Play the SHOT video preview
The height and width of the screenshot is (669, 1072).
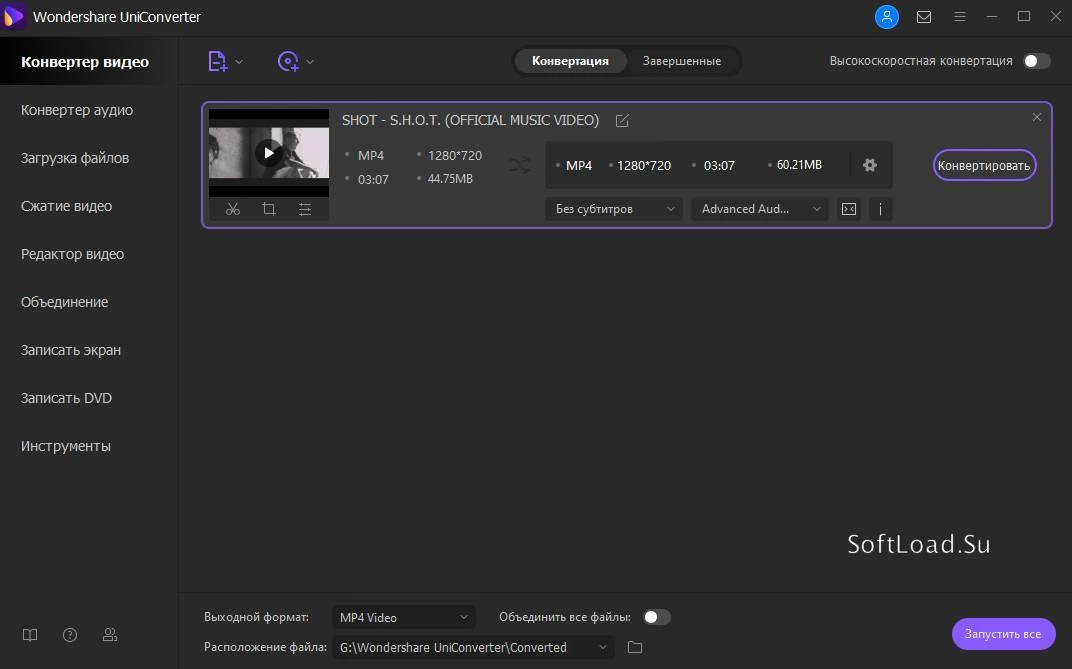(x=269, y=153)
